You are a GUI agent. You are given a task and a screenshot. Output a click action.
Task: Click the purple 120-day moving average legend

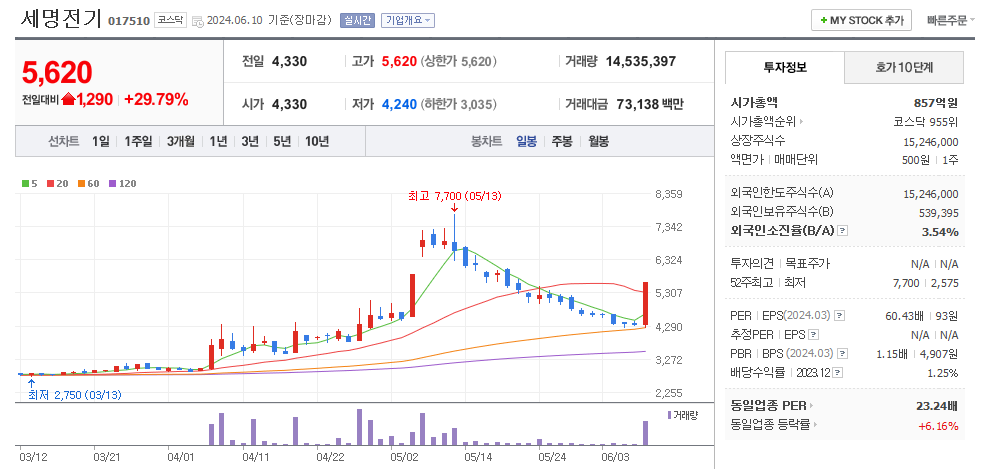[122, 184]
